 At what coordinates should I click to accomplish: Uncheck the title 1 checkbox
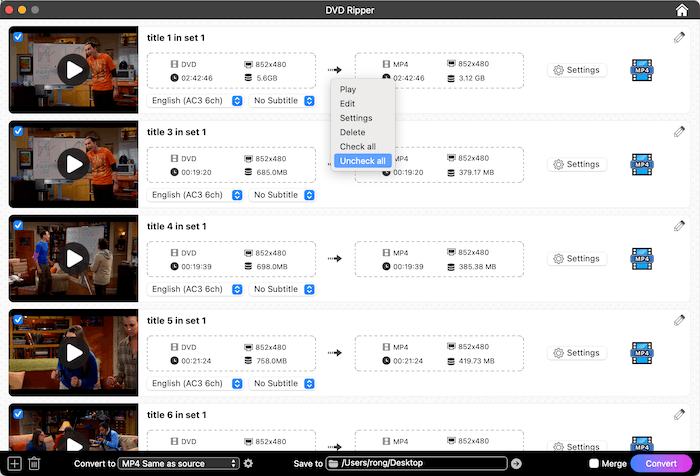click(x=16, y=35)
